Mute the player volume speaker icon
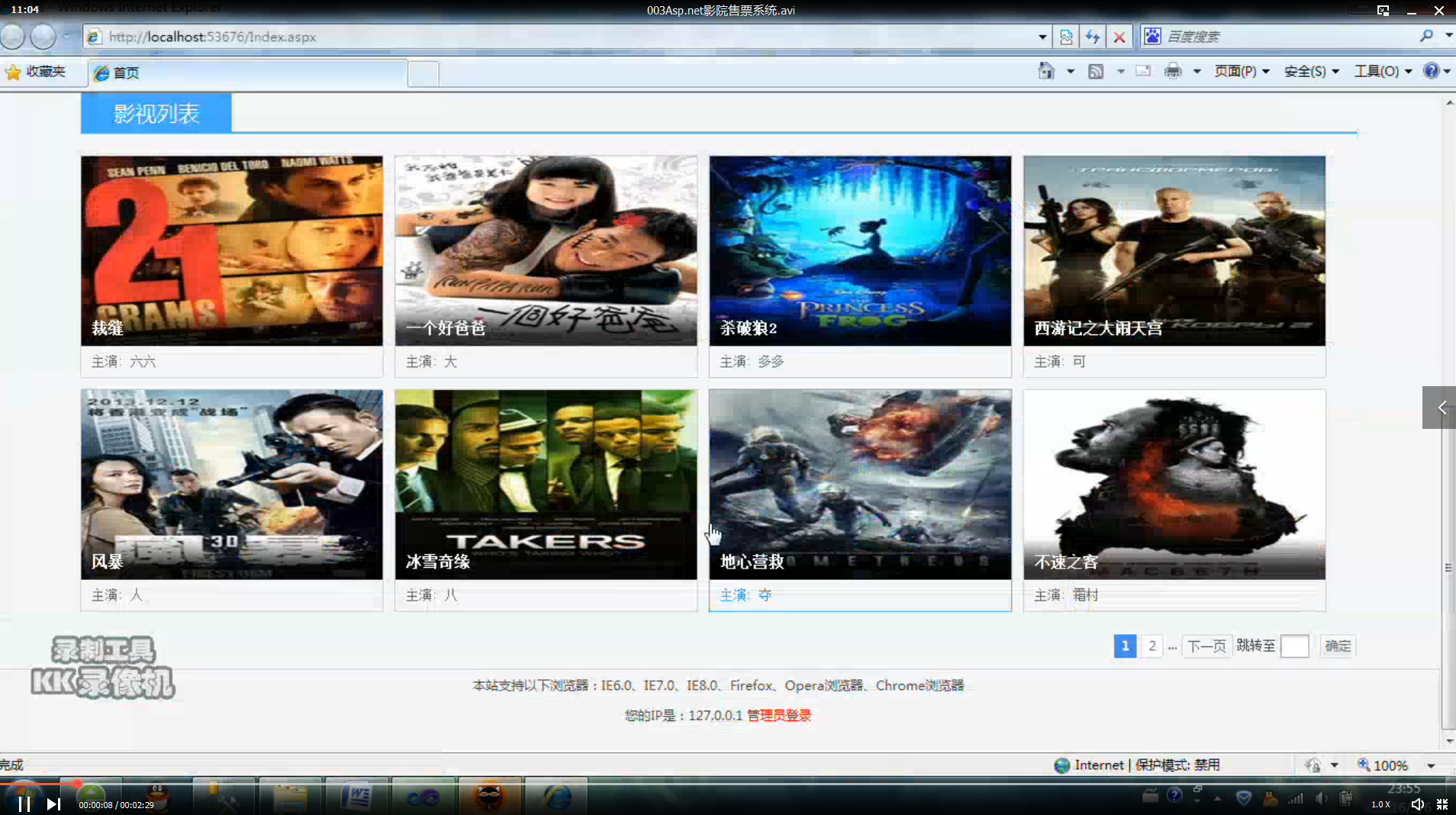 click(x=1417, y=804)
